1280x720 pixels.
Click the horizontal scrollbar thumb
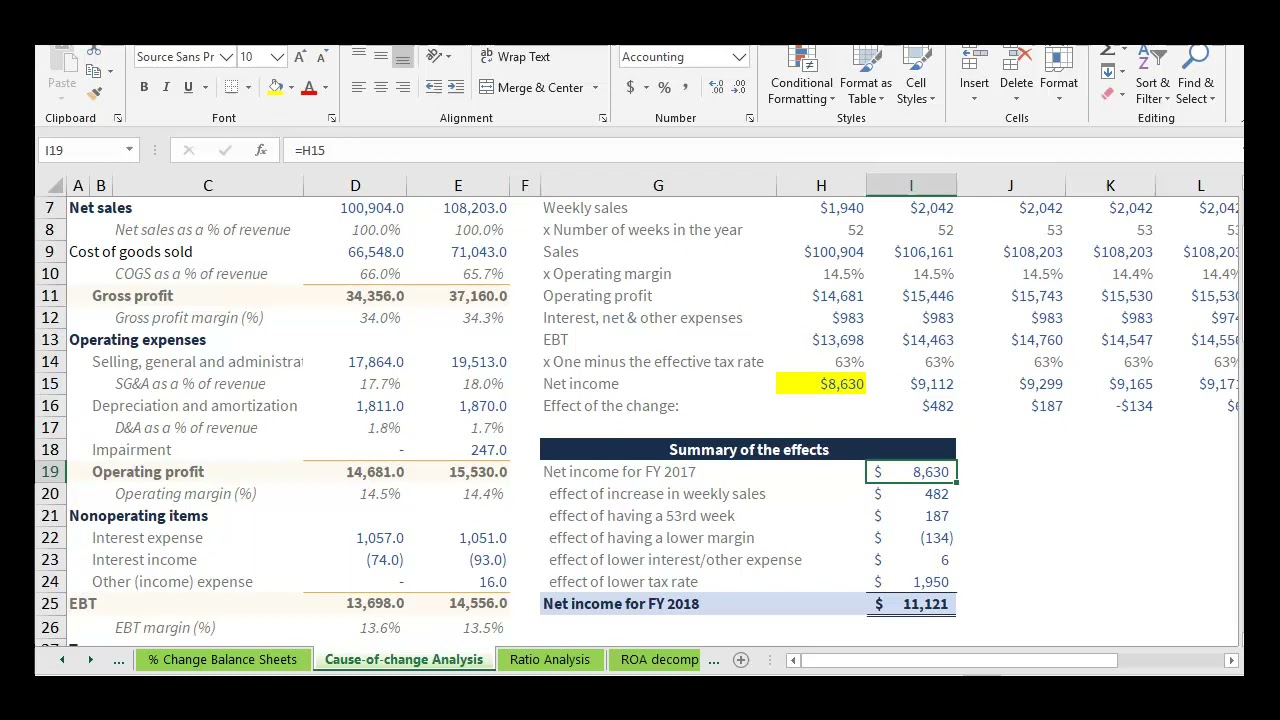[959, 660]
